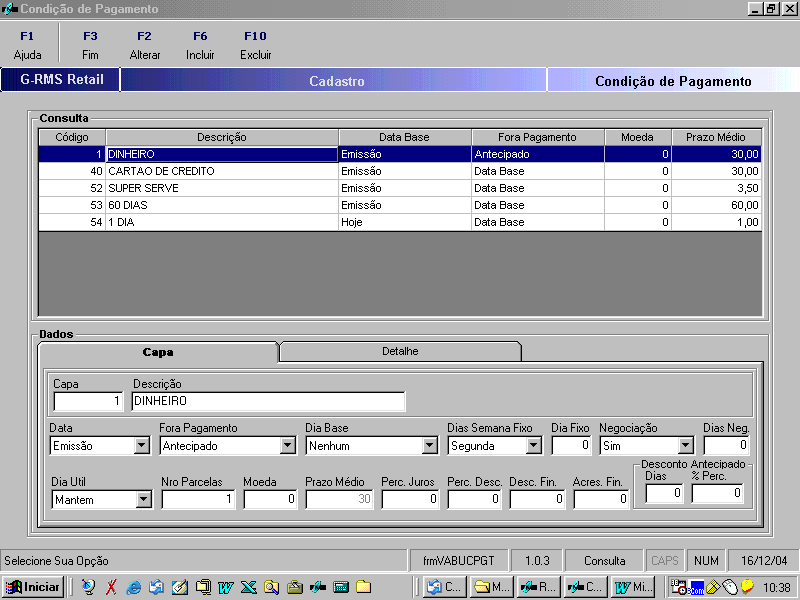Select the DINHEIRO row in the grid
Image resolution: width=800 pixels, height=600 pixels.
[400, 154]
